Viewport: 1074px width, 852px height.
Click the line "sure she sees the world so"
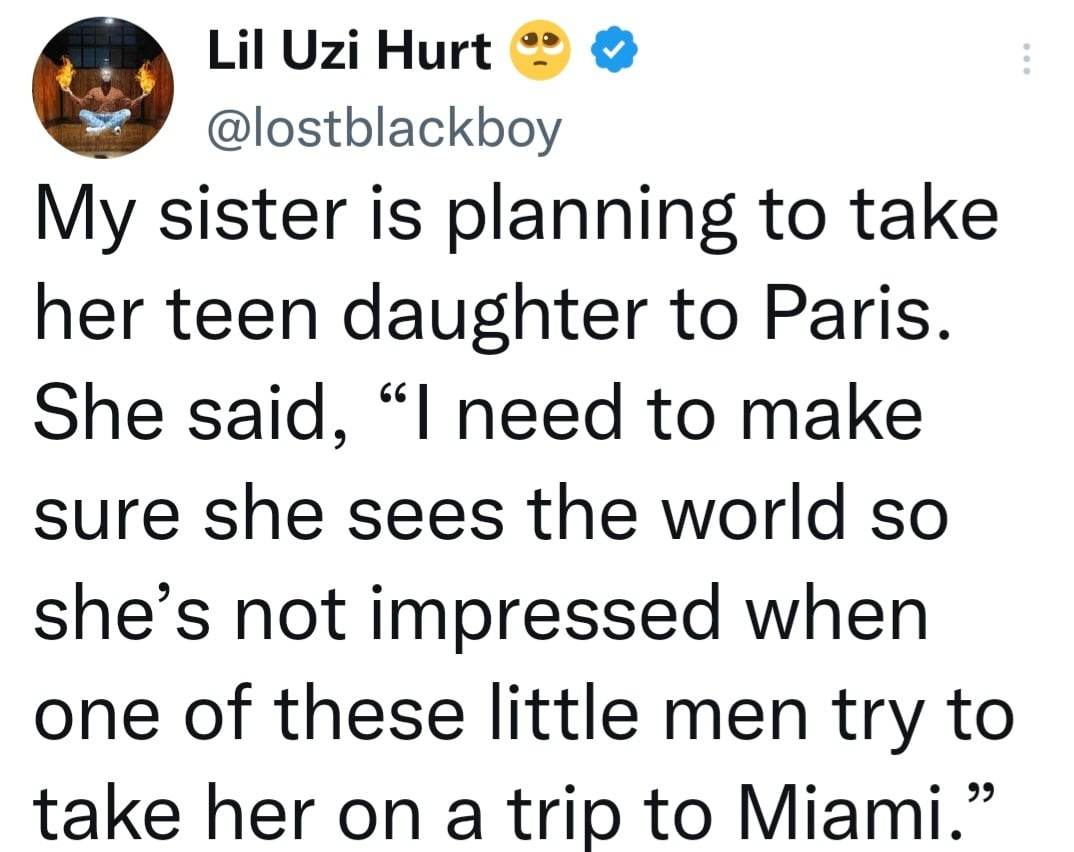tap(490, 515)
